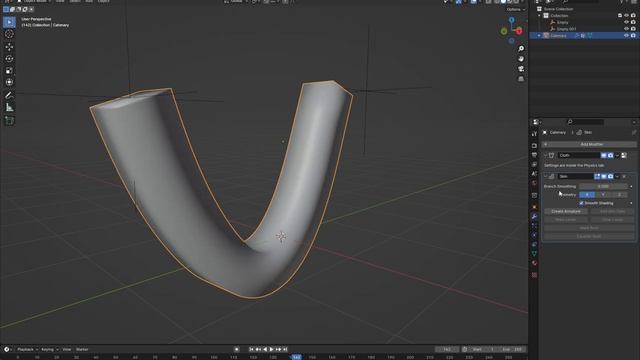This screenshot has height=360, width=640.
Task: Open the Particles properties tab
Action: (x=534, y=226)
